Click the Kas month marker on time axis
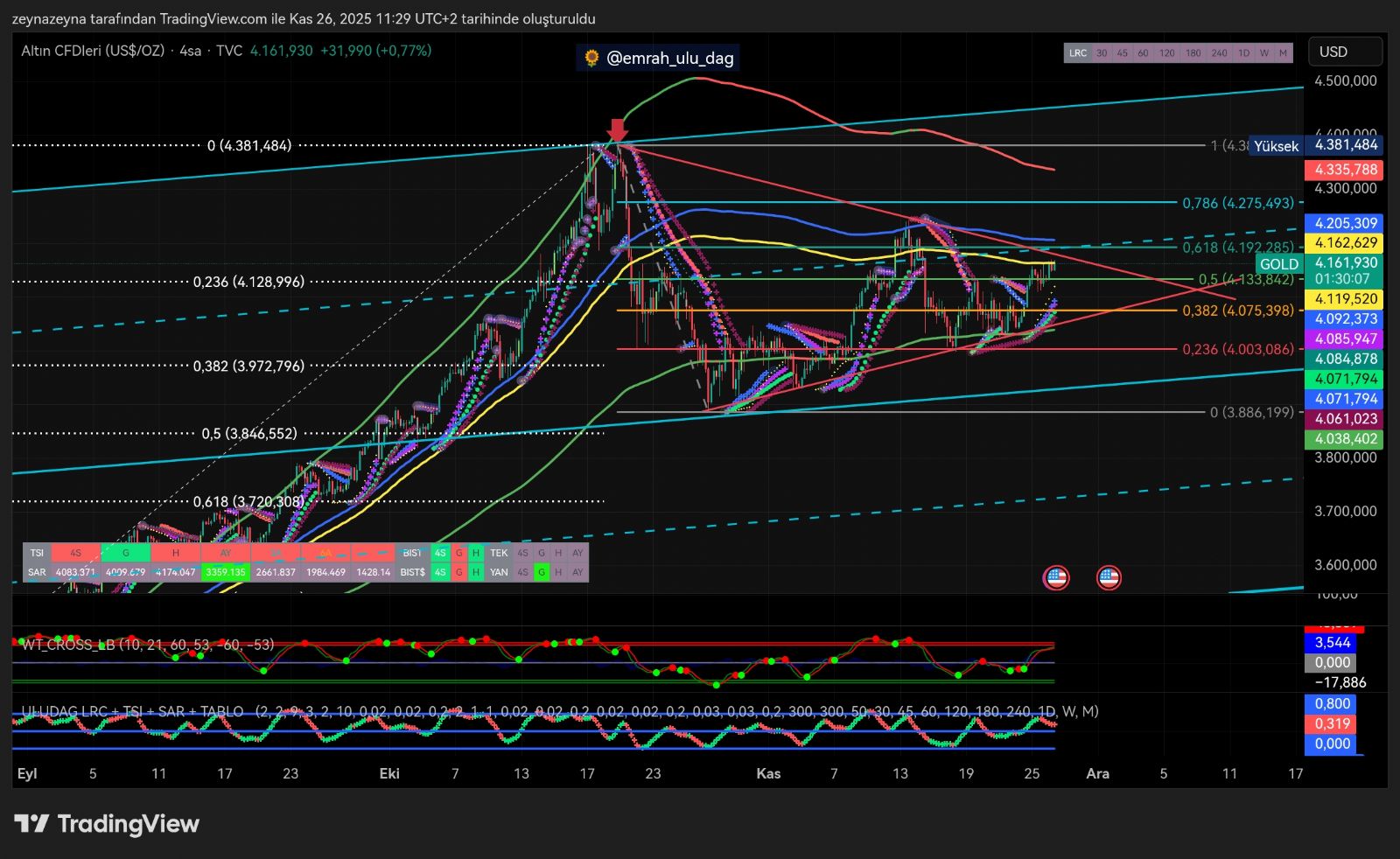 768,773
